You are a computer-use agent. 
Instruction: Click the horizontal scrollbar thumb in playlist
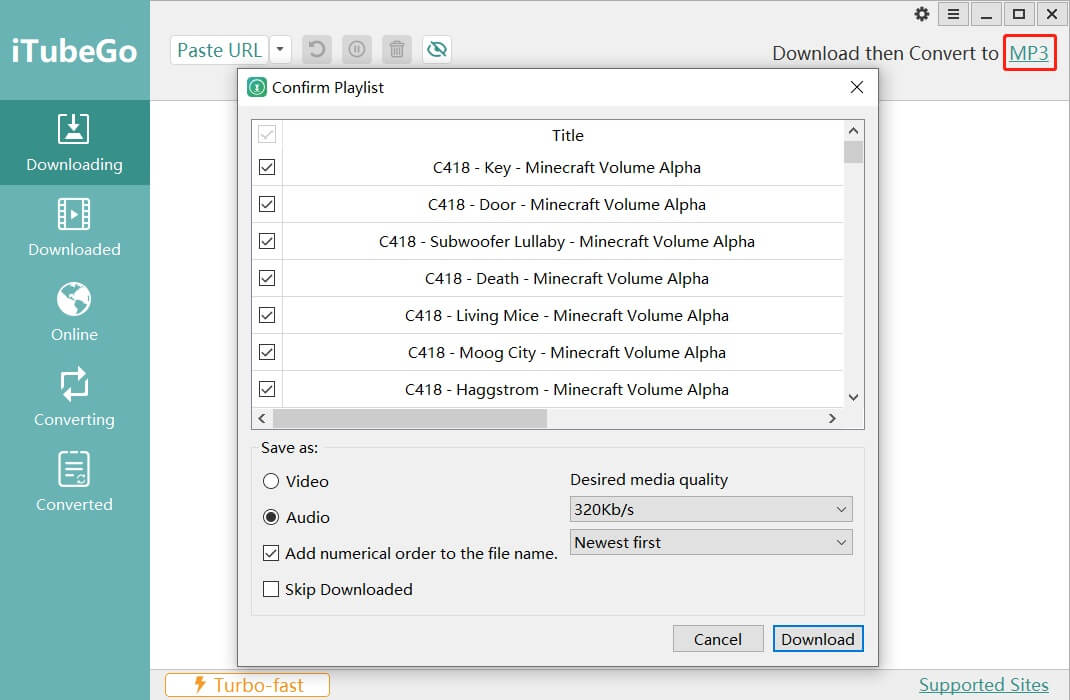[x=410, y=418]
